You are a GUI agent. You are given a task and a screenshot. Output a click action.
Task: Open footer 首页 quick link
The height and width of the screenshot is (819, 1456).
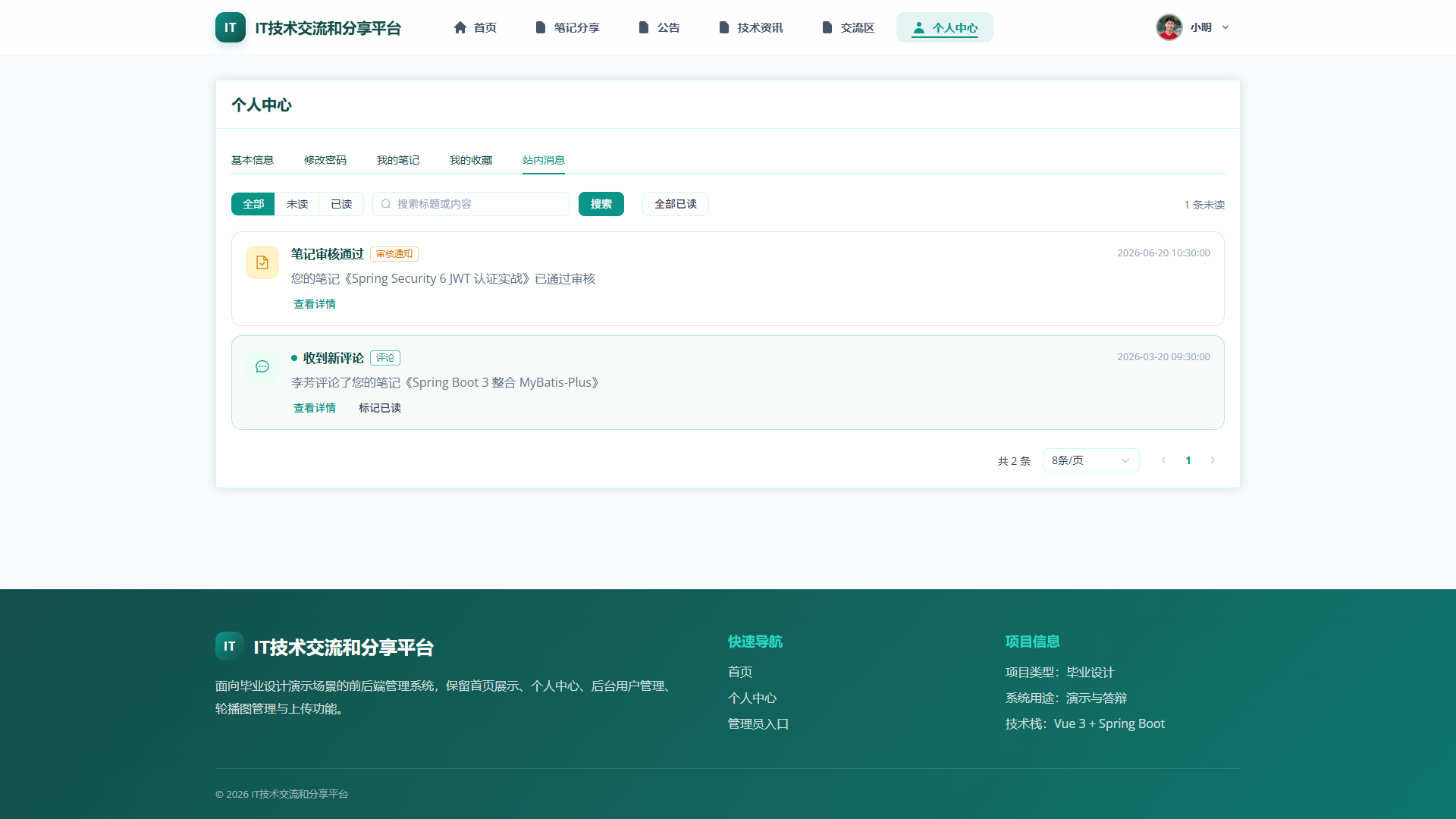(740, 672)
